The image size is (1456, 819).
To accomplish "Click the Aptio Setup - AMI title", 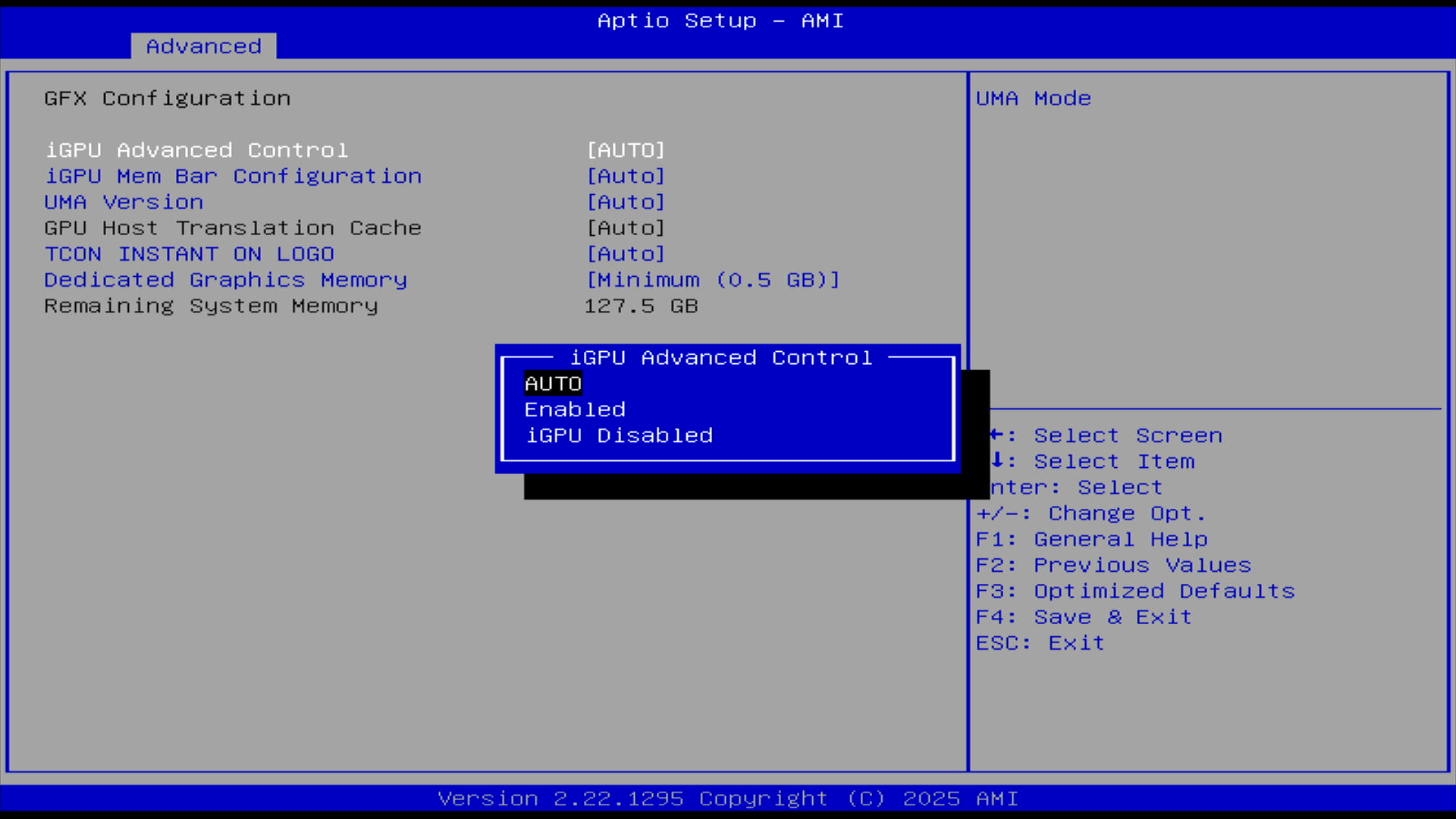I will coord(720,20).
